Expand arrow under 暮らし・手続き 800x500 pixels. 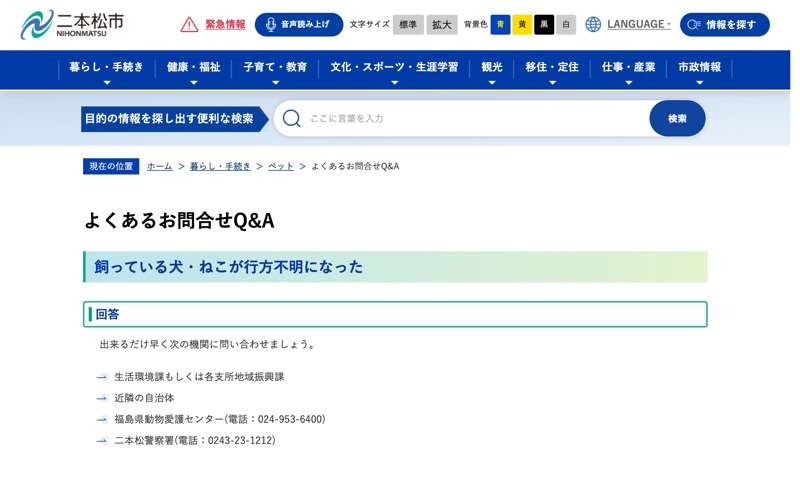coord(107,83)
